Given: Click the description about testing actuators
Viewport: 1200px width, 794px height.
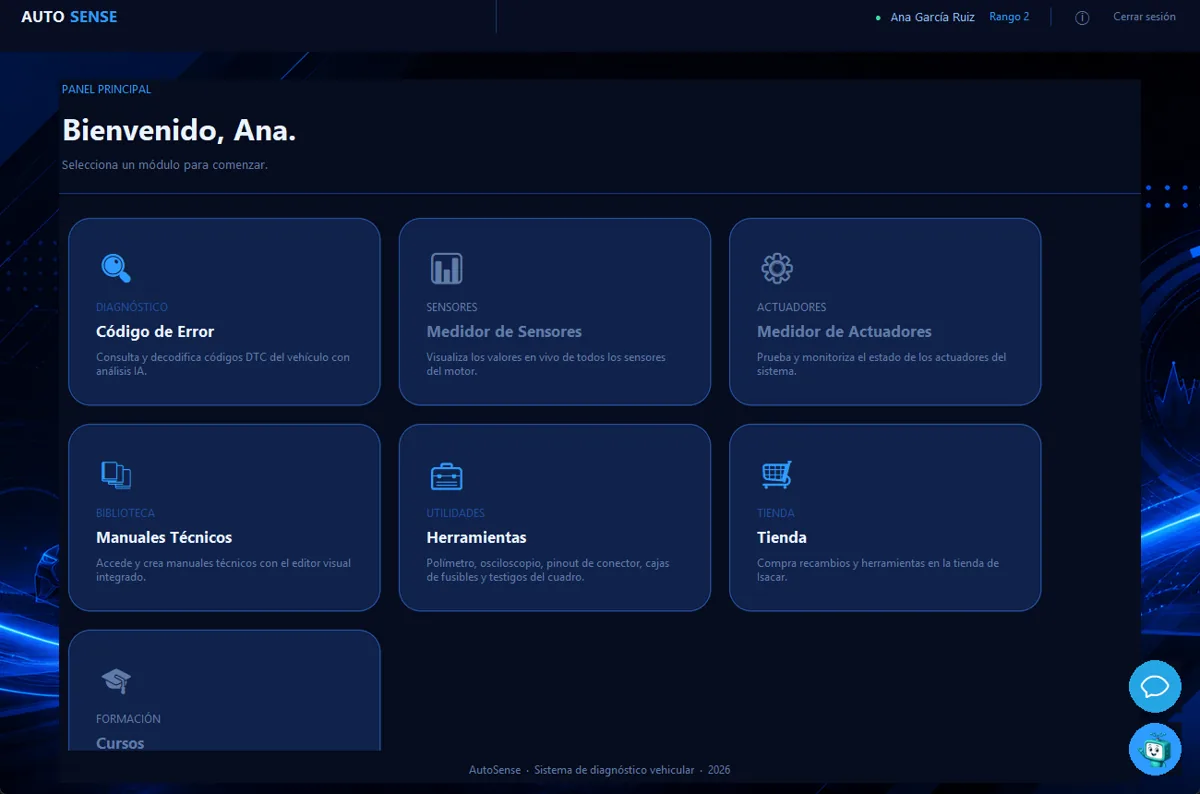Looking at the screenshot, I should click(882, 364).
